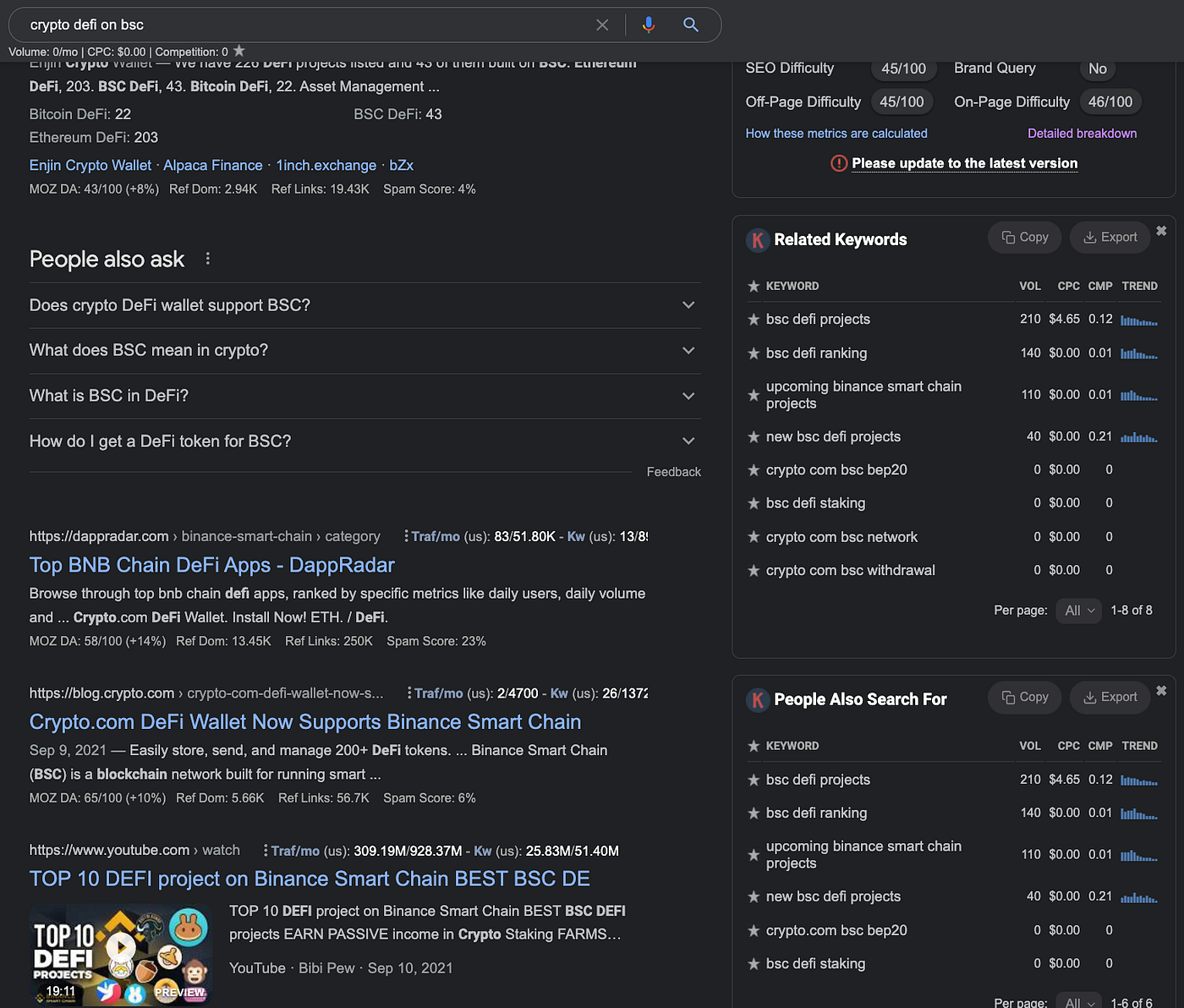Copy the Related Keywords list
Image resolution: width=1184 pixels, height=1008 pixels.
pos(1025,238)
